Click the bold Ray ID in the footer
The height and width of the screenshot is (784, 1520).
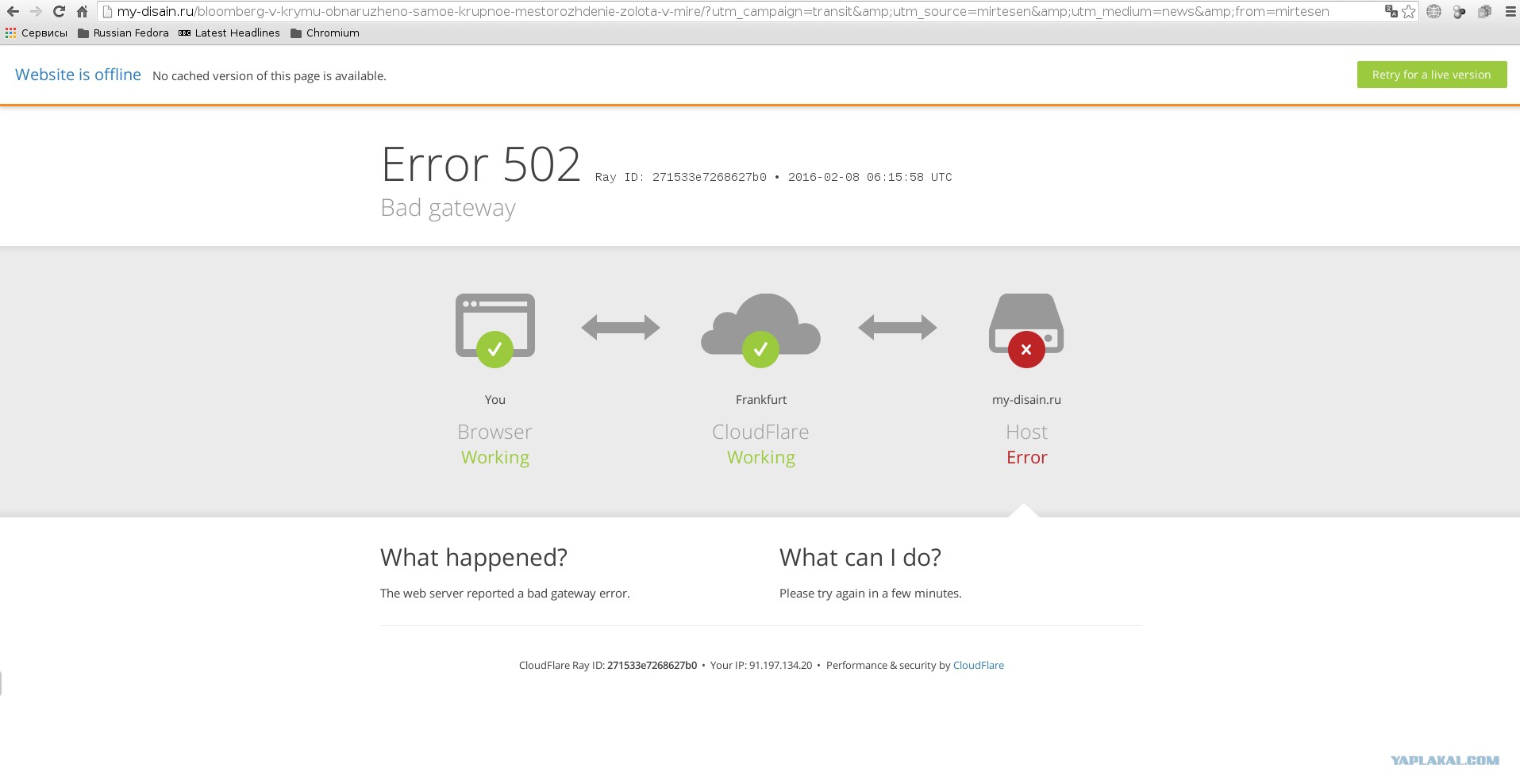tap(652, 665)
